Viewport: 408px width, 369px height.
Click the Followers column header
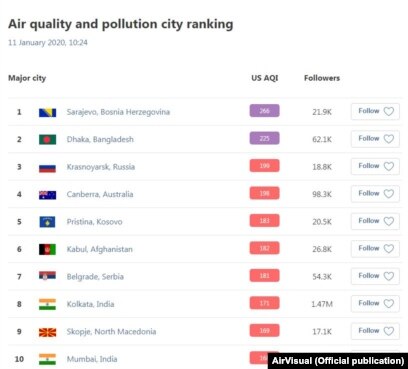point(322,78)
